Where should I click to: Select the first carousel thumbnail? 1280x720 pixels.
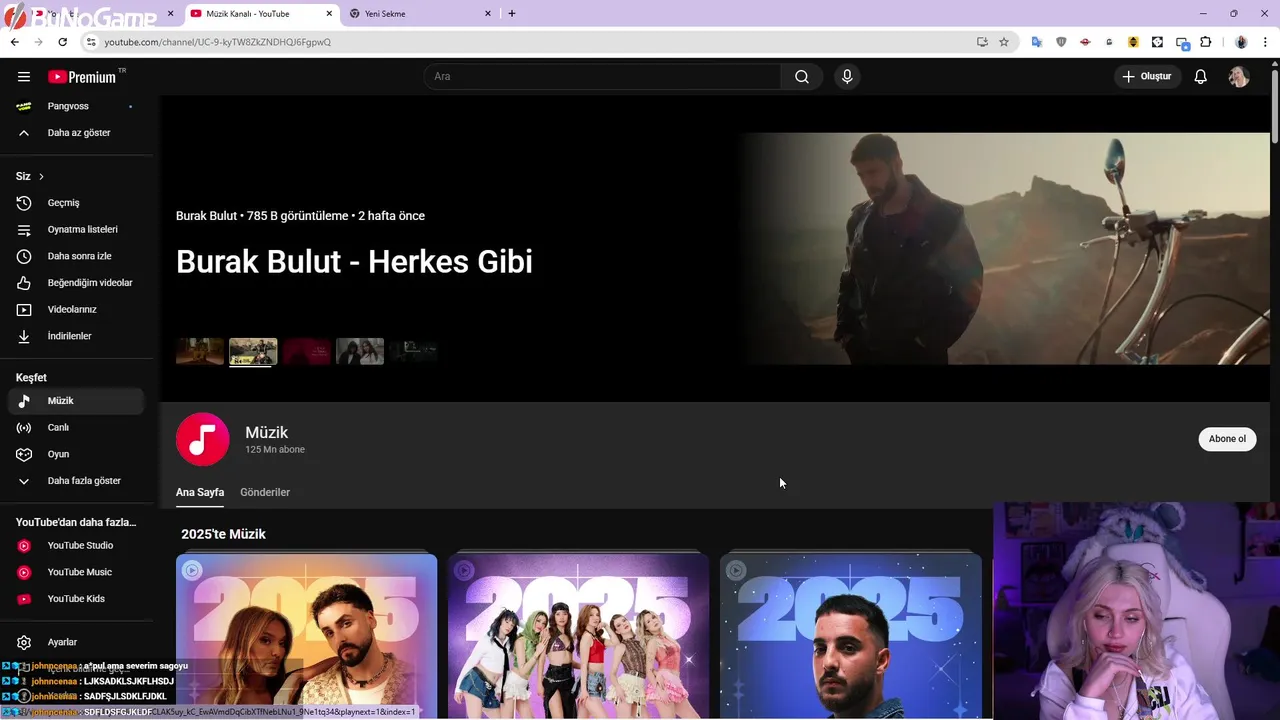click(x=200, y=351)
